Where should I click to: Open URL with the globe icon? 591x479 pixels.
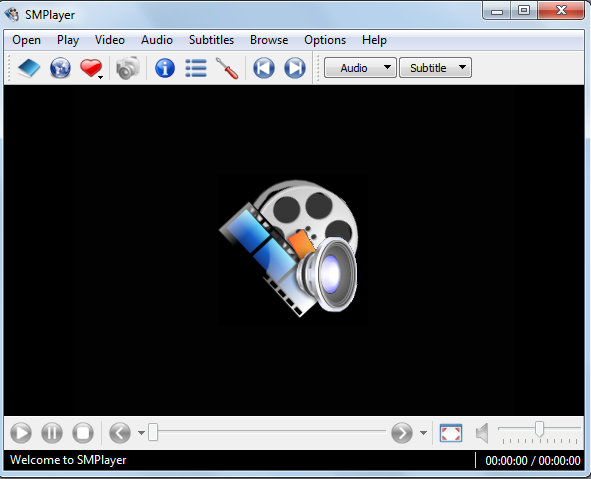pos(60,68)
